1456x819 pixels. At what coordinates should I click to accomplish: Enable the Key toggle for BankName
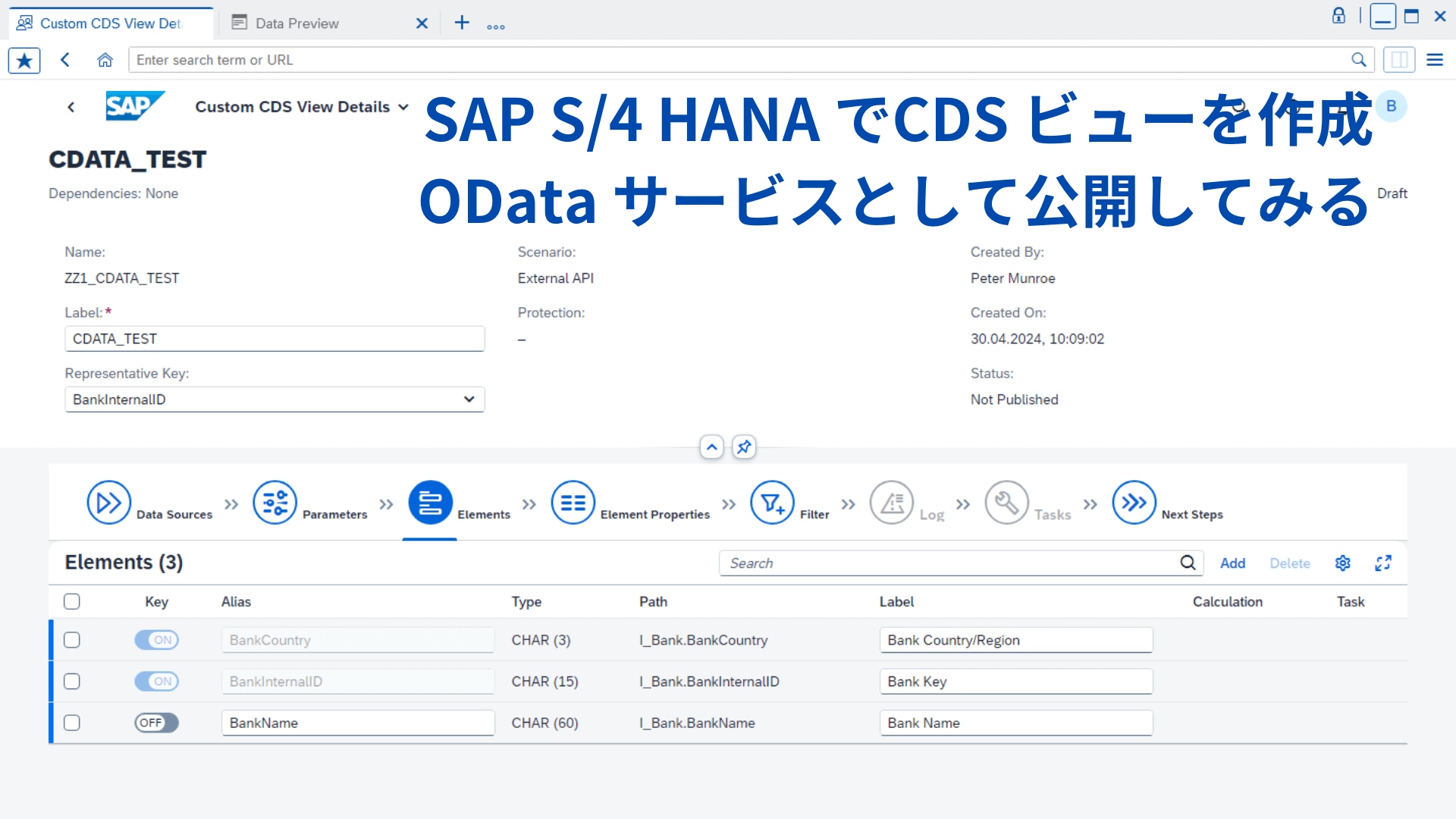click(x=156, y=723)
